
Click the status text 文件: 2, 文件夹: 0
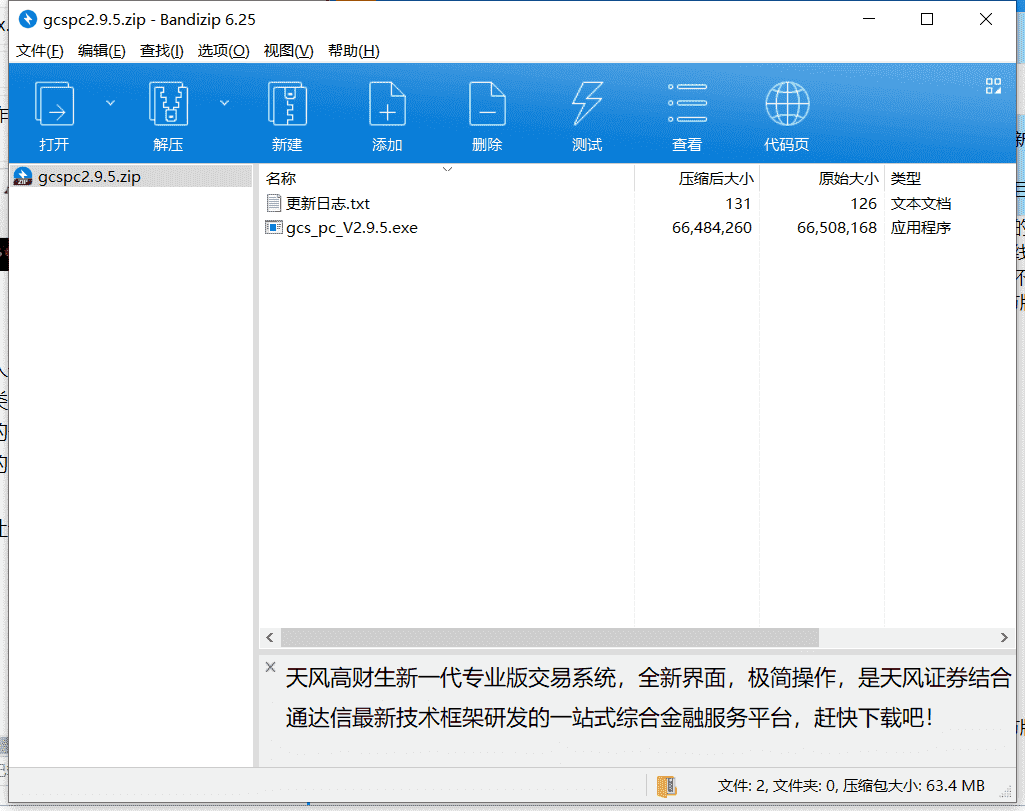pos(777,786)
